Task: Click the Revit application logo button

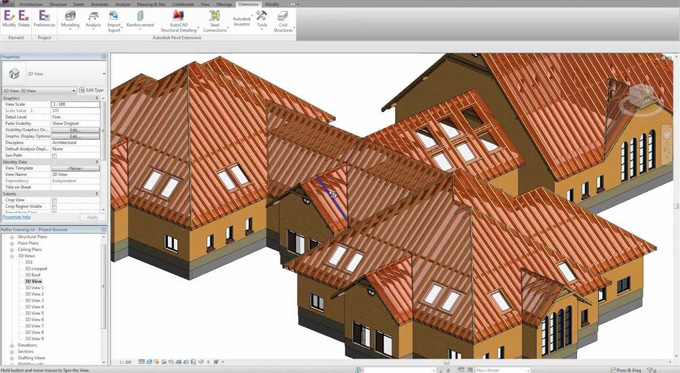Action: click(x=6, y=3)
